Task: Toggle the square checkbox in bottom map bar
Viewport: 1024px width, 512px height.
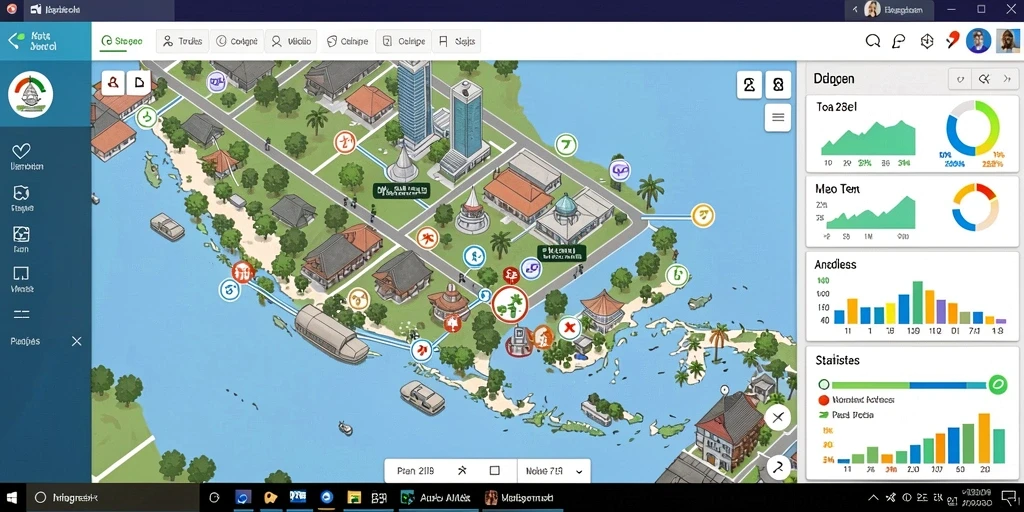Action: [x=494, y=470]
